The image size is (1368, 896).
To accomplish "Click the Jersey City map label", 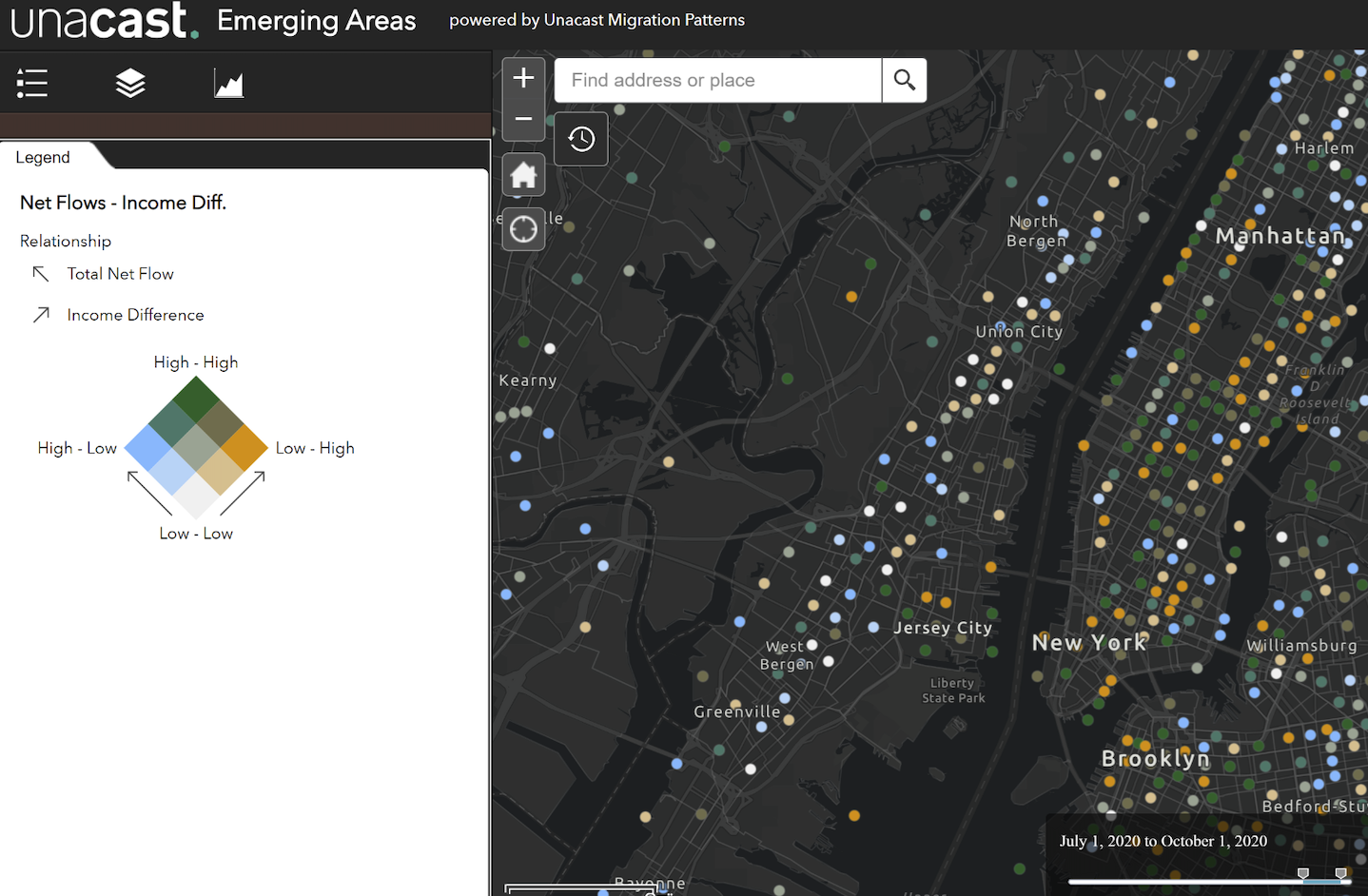I will (943, 628).
